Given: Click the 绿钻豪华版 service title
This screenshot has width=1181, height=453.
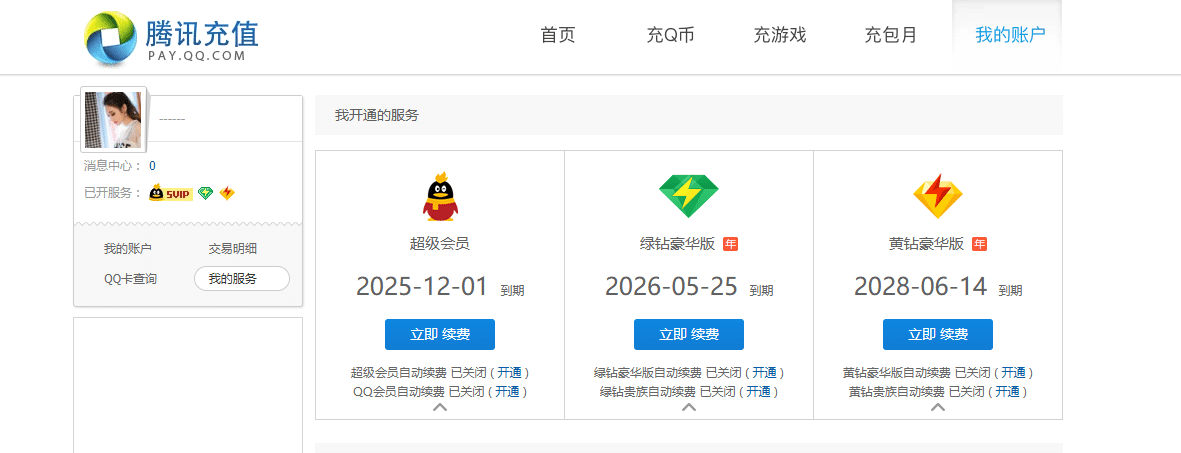Looking at the screenshot, I should coord(678,243).
